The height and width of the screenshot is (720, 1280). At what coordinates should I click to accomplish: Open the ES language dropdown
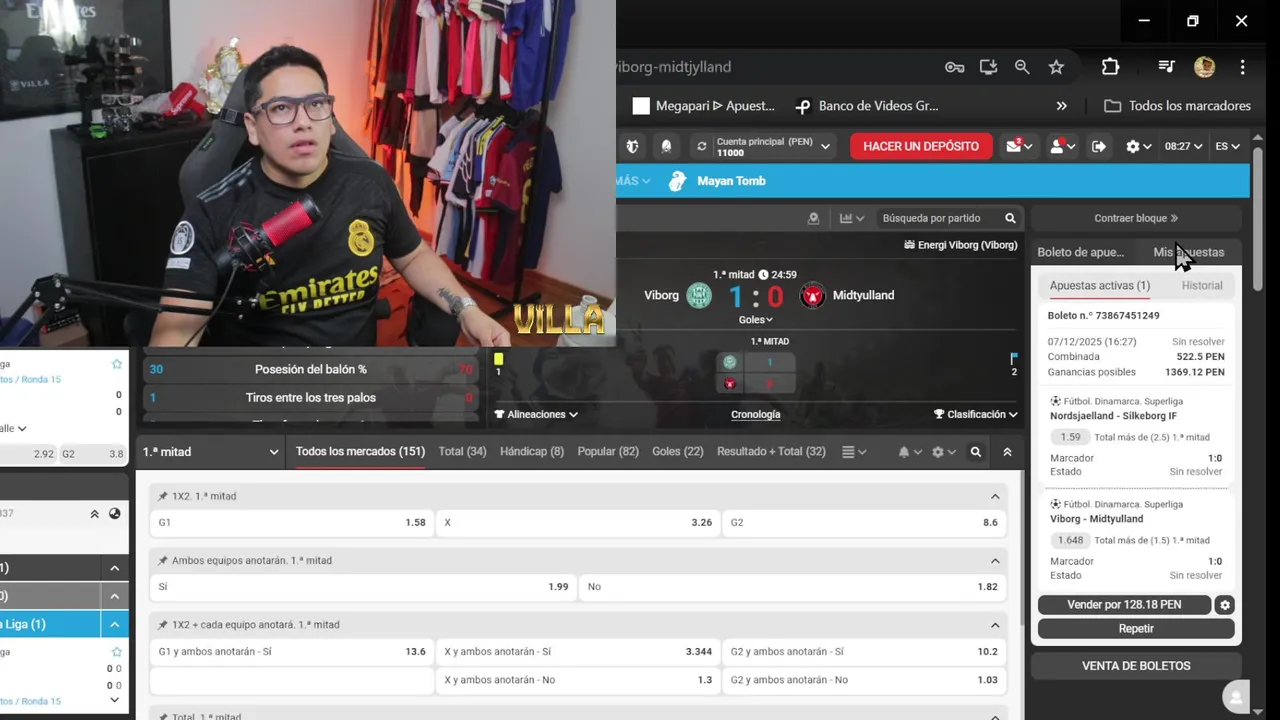pos(1227,146)
